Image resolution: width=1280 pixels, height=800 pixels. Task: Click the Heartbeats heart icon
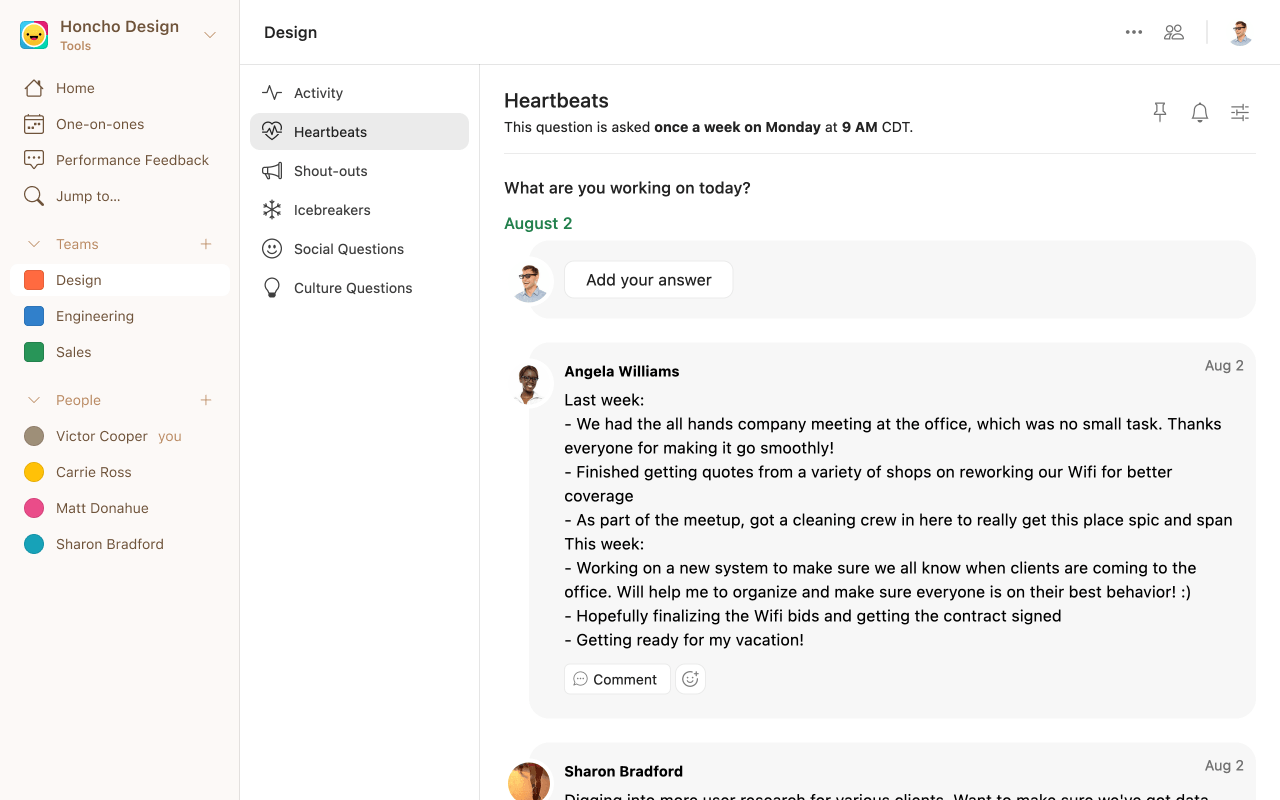pos(272,132)
